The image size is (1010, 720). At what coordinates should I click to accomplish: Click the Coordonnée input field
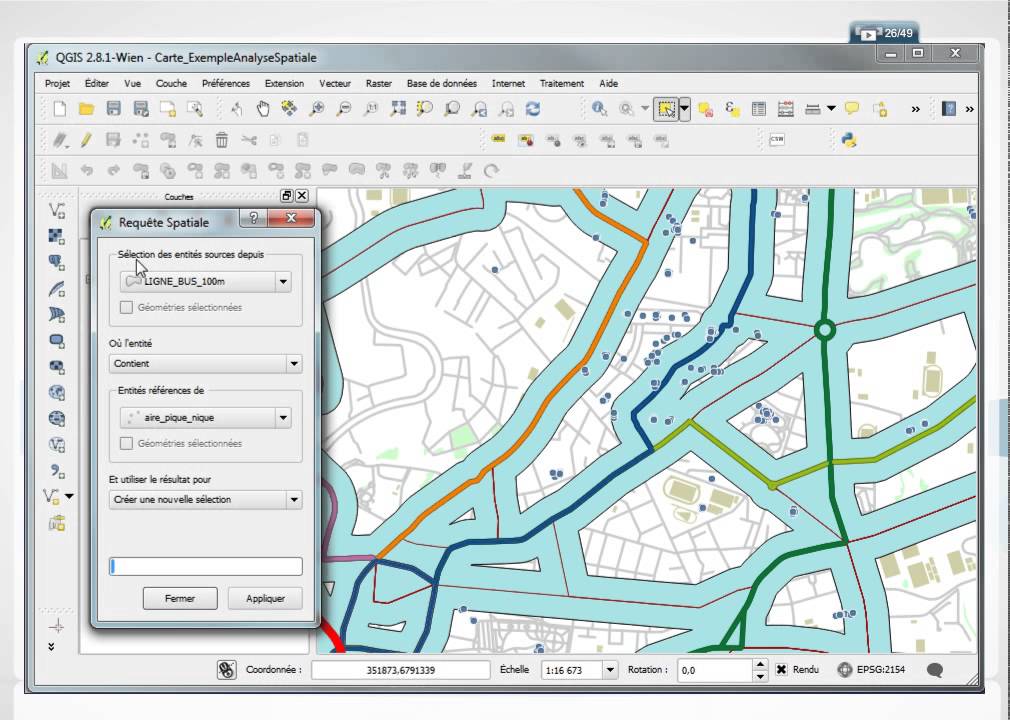click(x=400, y=670)
